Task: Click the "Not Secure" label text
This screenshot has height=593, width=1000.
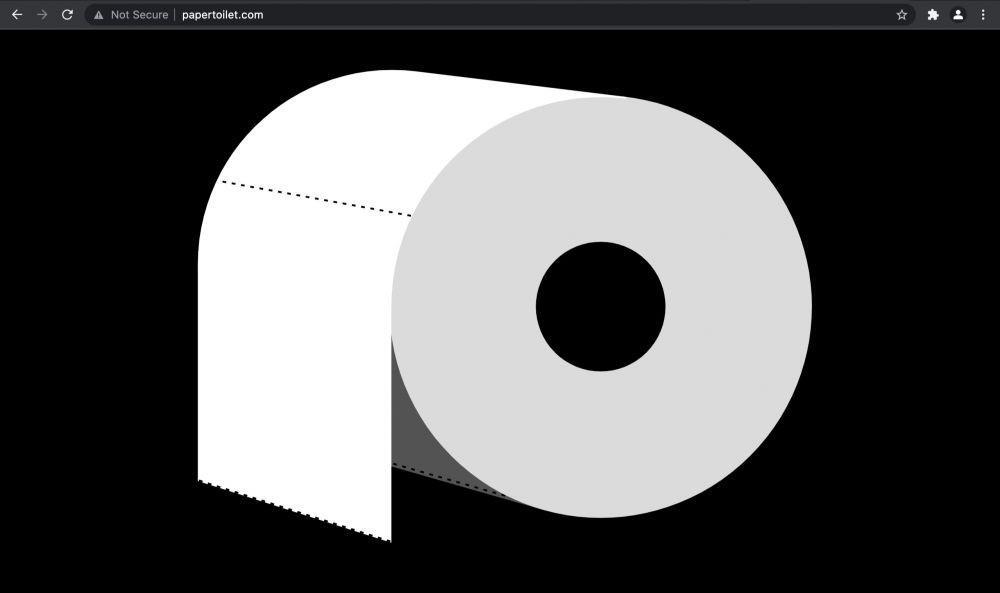Action: coord(139,15)
